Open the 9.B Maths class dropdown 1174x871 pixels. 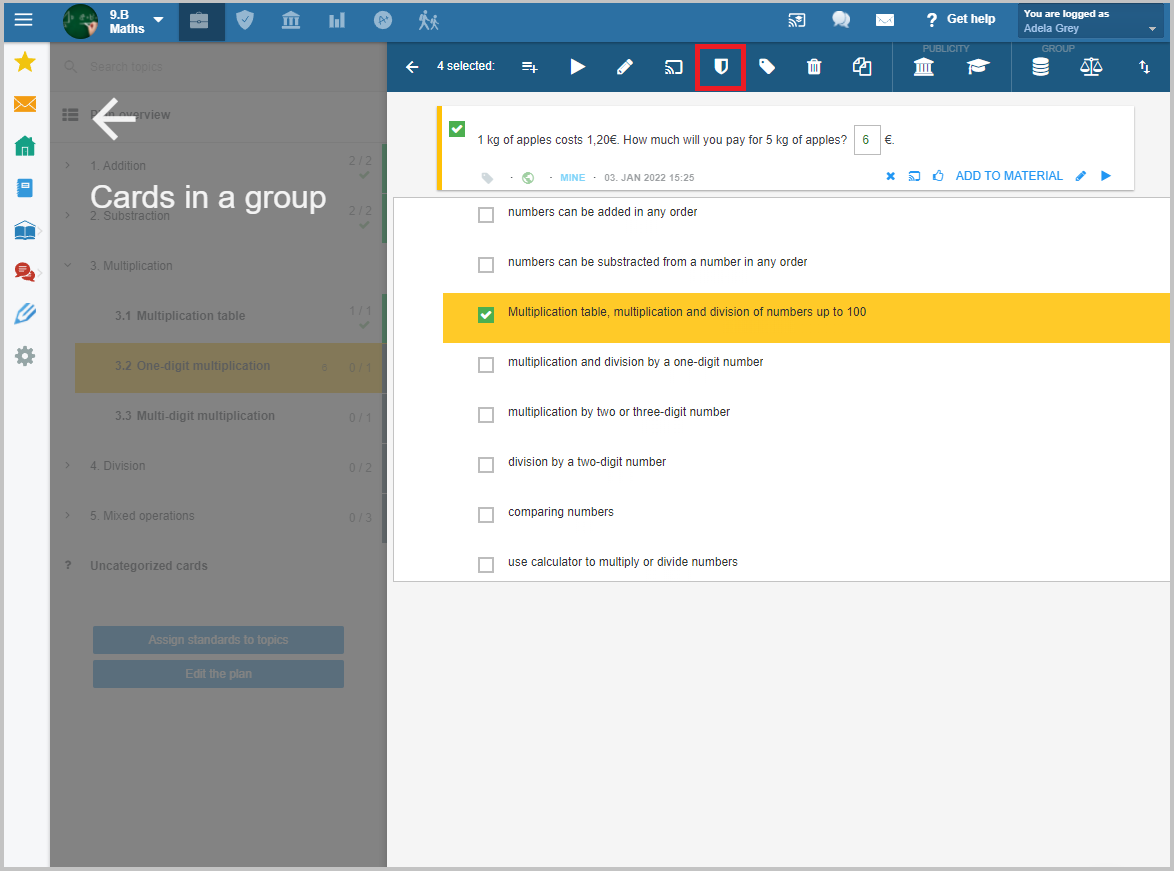158,19
